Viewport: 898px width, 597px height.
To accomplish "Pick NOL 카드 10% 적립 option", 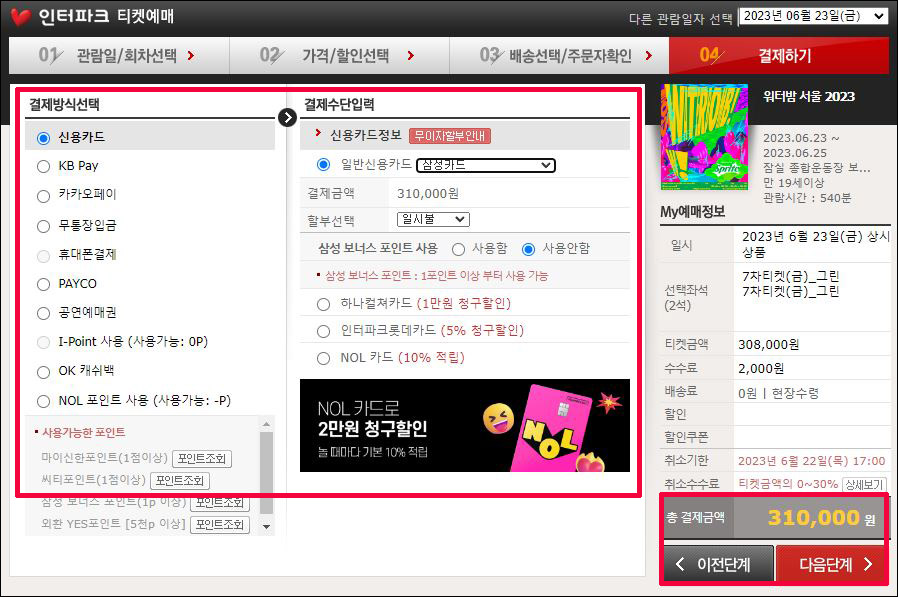I will click(x=324, y=358).
